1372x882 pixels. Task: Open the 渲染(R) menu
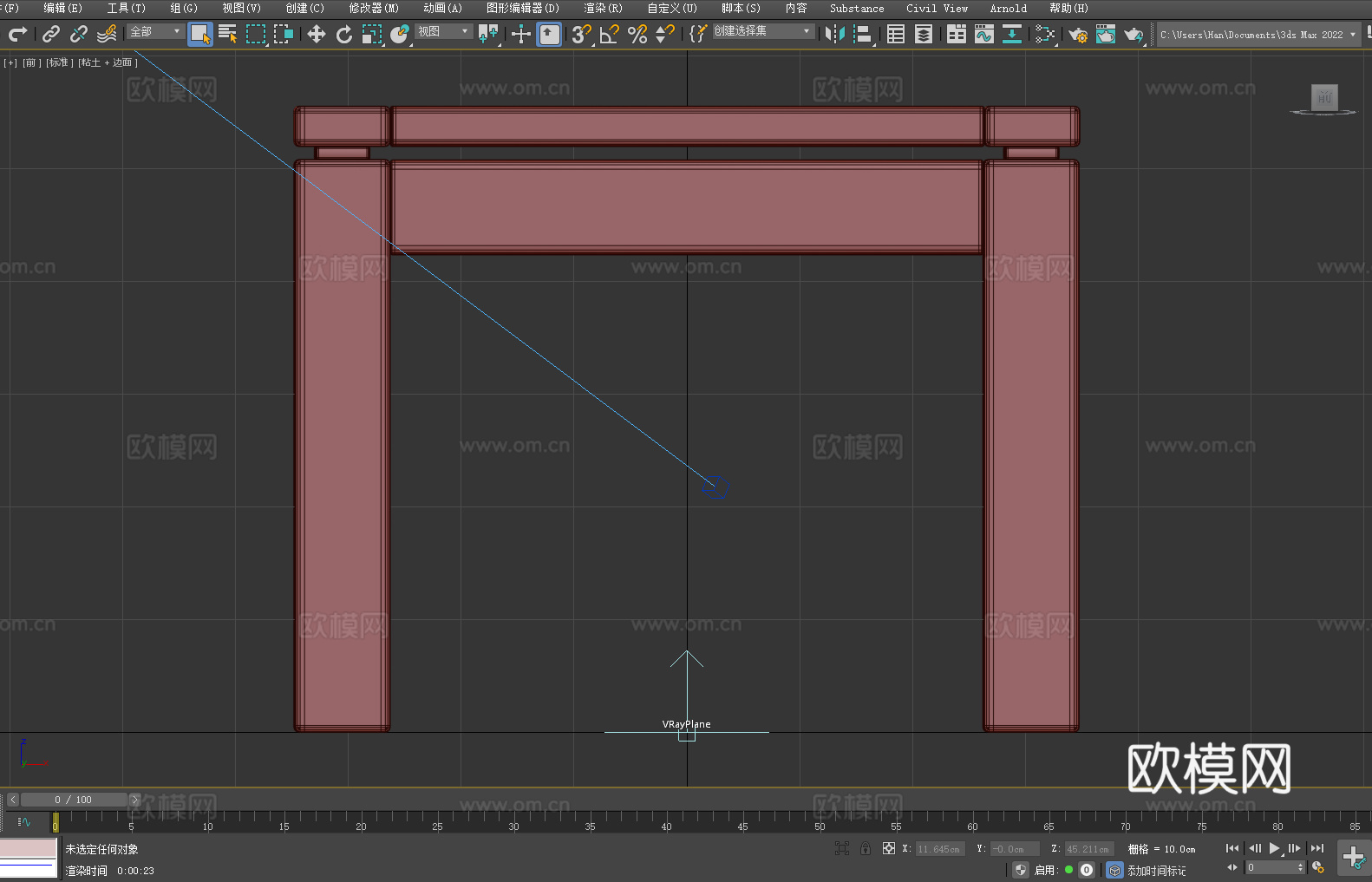(x=604, y=8)
